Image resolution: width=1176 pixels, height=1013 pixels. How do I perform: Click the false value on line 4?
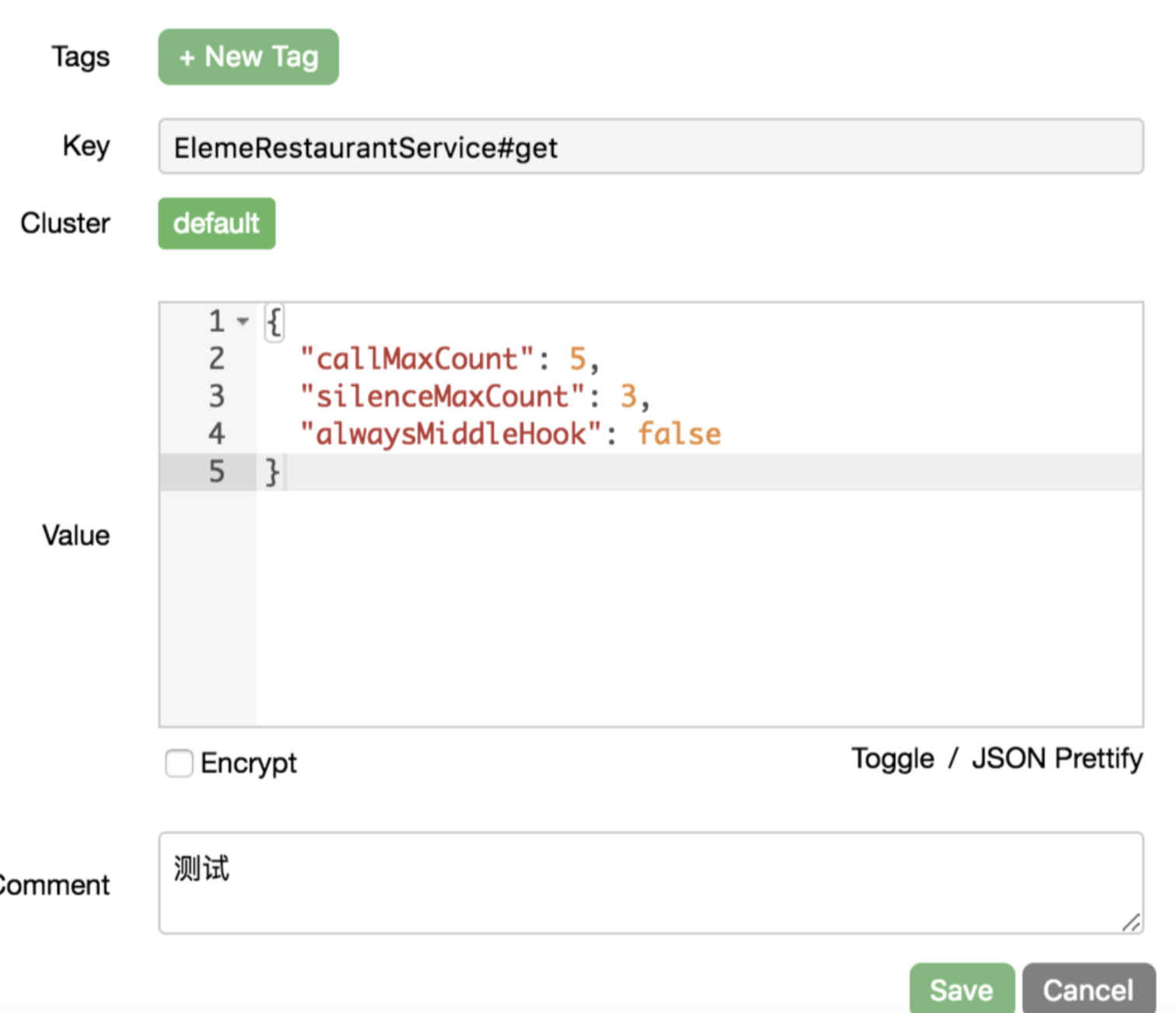point(679,434)
